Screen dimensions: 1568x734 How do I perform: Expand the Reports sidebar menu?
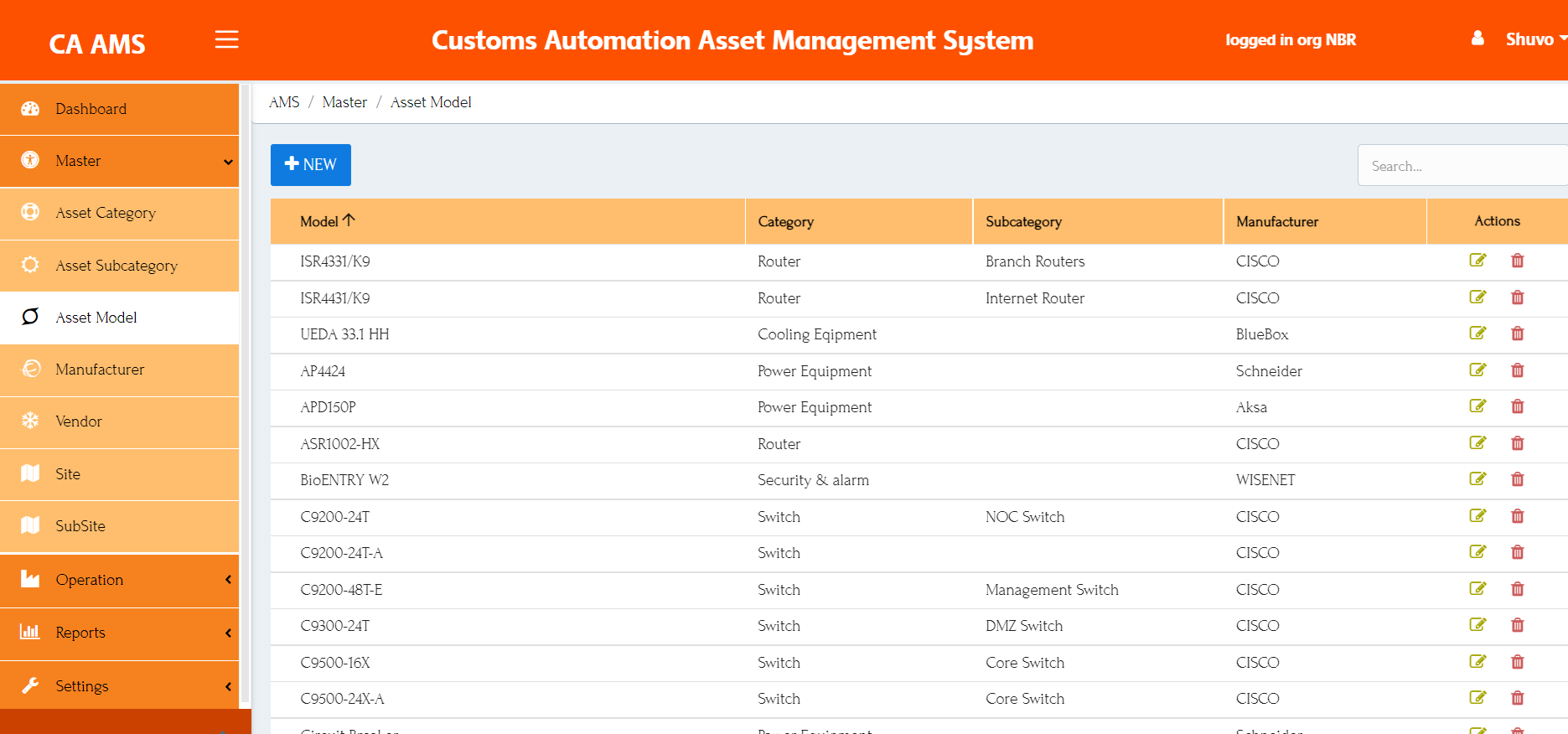119,633
